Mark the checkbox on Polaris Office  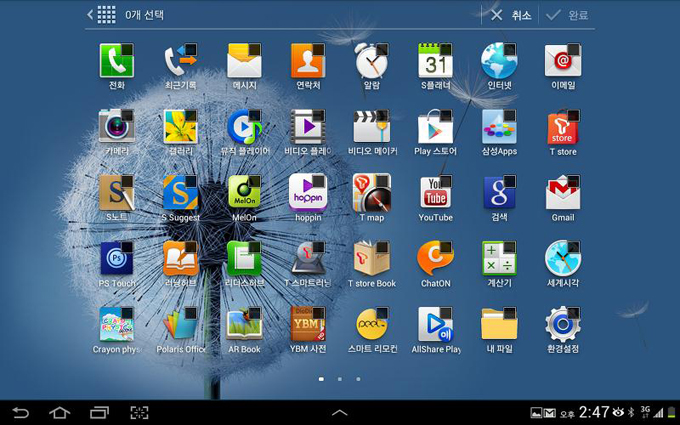pos(191,314)
